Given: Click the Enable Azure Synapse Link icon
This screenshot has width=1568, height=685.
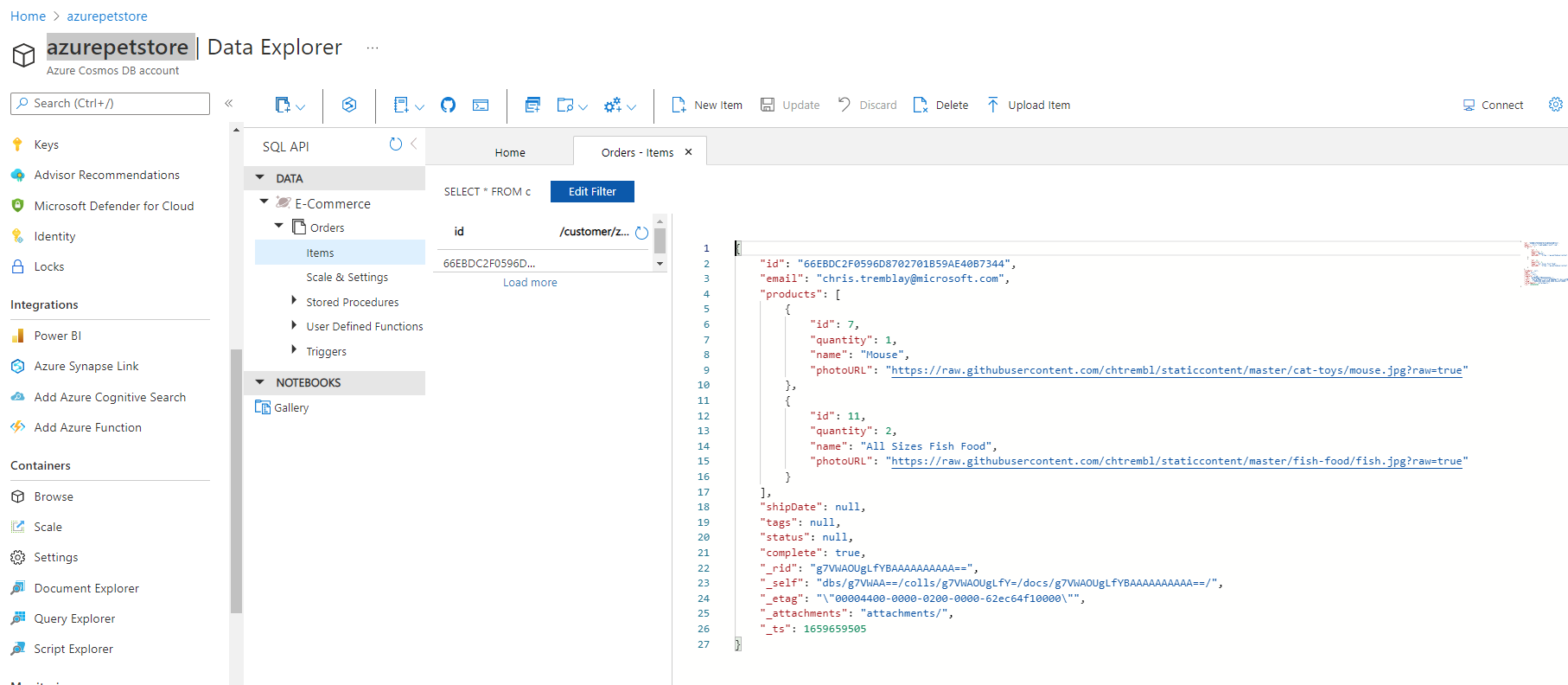Looking at the screenshot, I should pyautogui.click(x=349, y=105).
